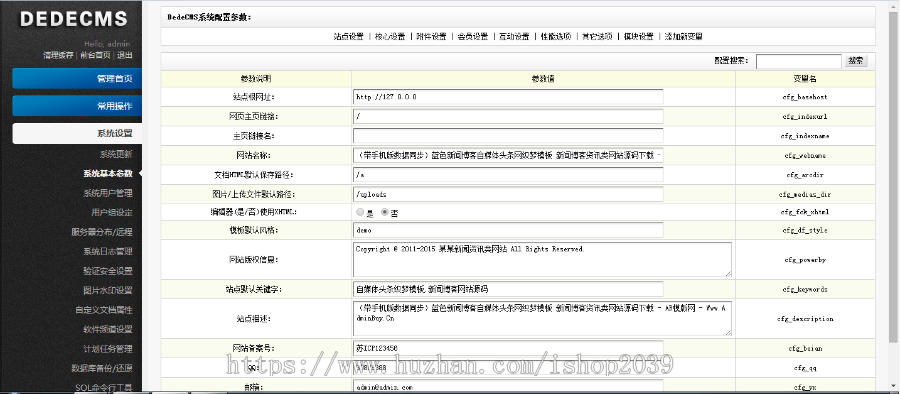Open the 附件设置 settings tab

coord(431,36)
